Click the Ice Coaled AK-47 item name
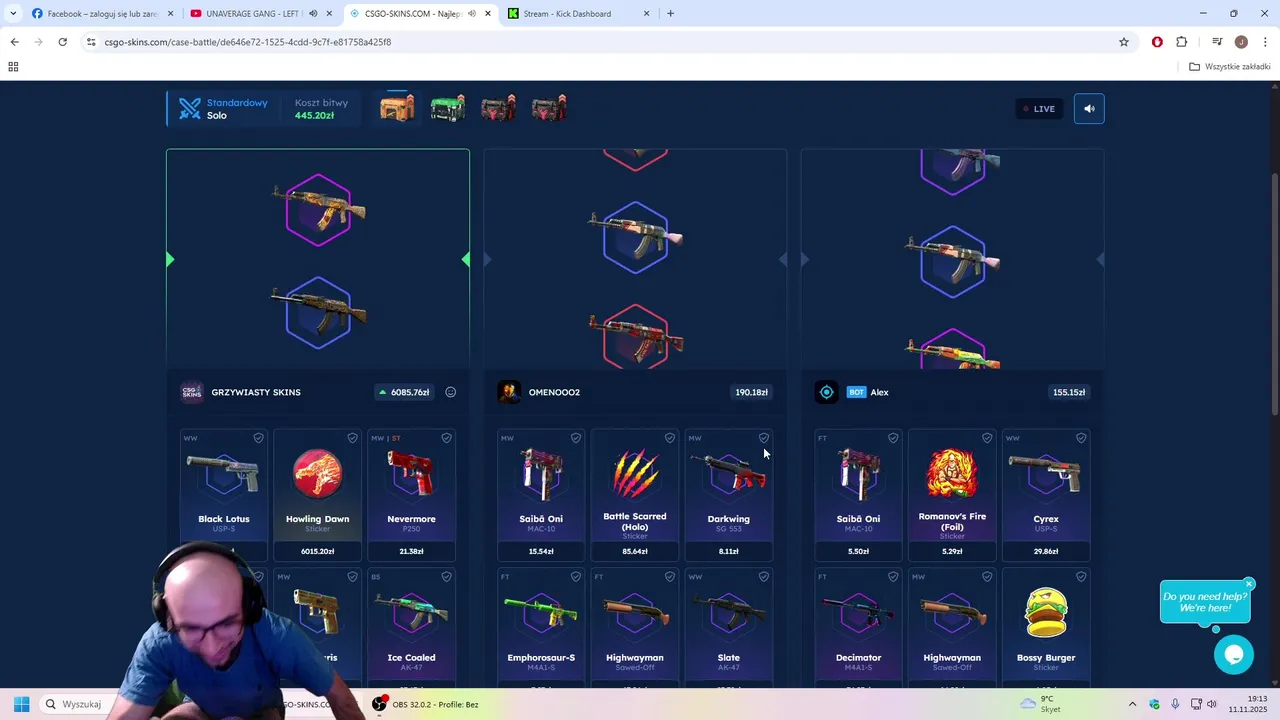This screenshot has width=1280, height=720. [x=411, y=658]
